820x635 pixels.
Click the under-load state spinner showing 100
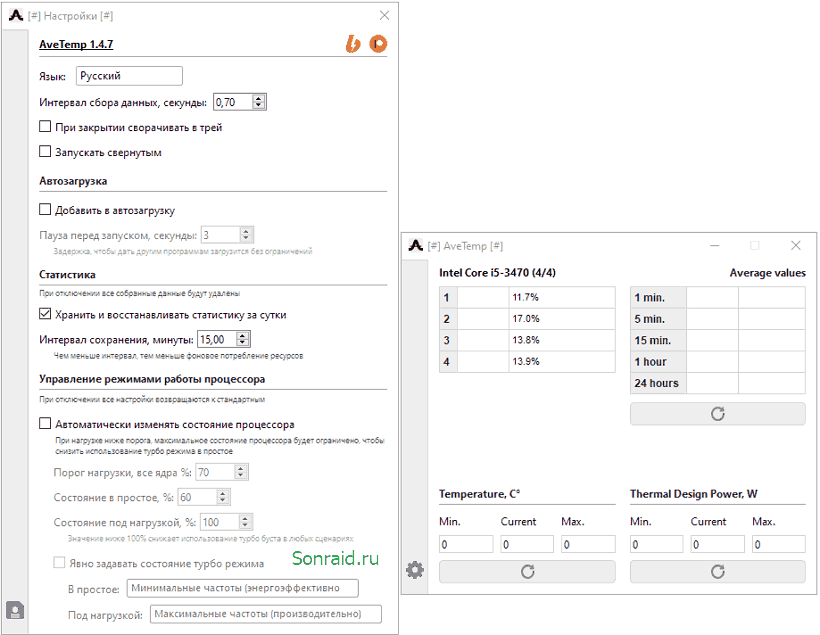click(226, 522)
